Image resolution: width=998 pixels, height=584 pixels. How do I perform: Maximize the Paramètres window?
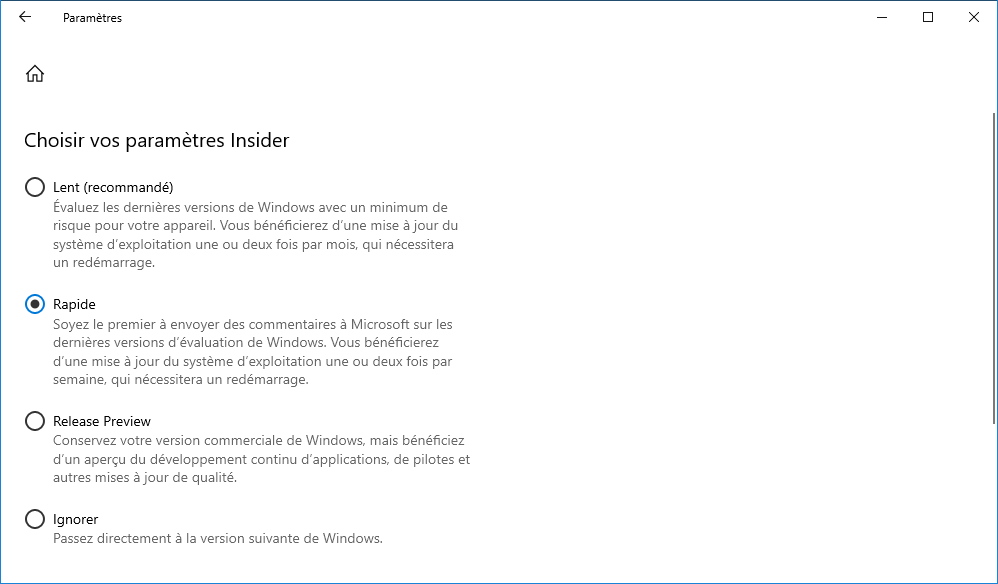928,17
